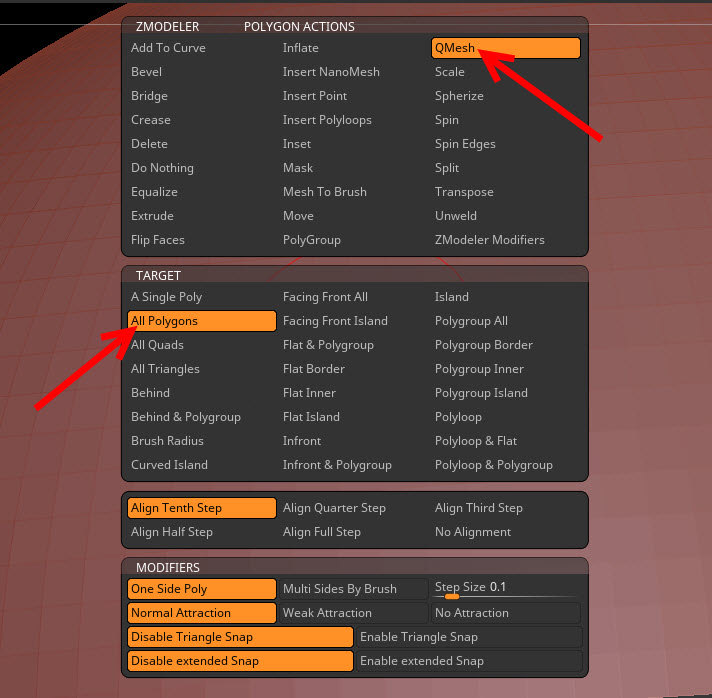Set target to All Quads
Viewport: 712px width, 698px height.
157,345
